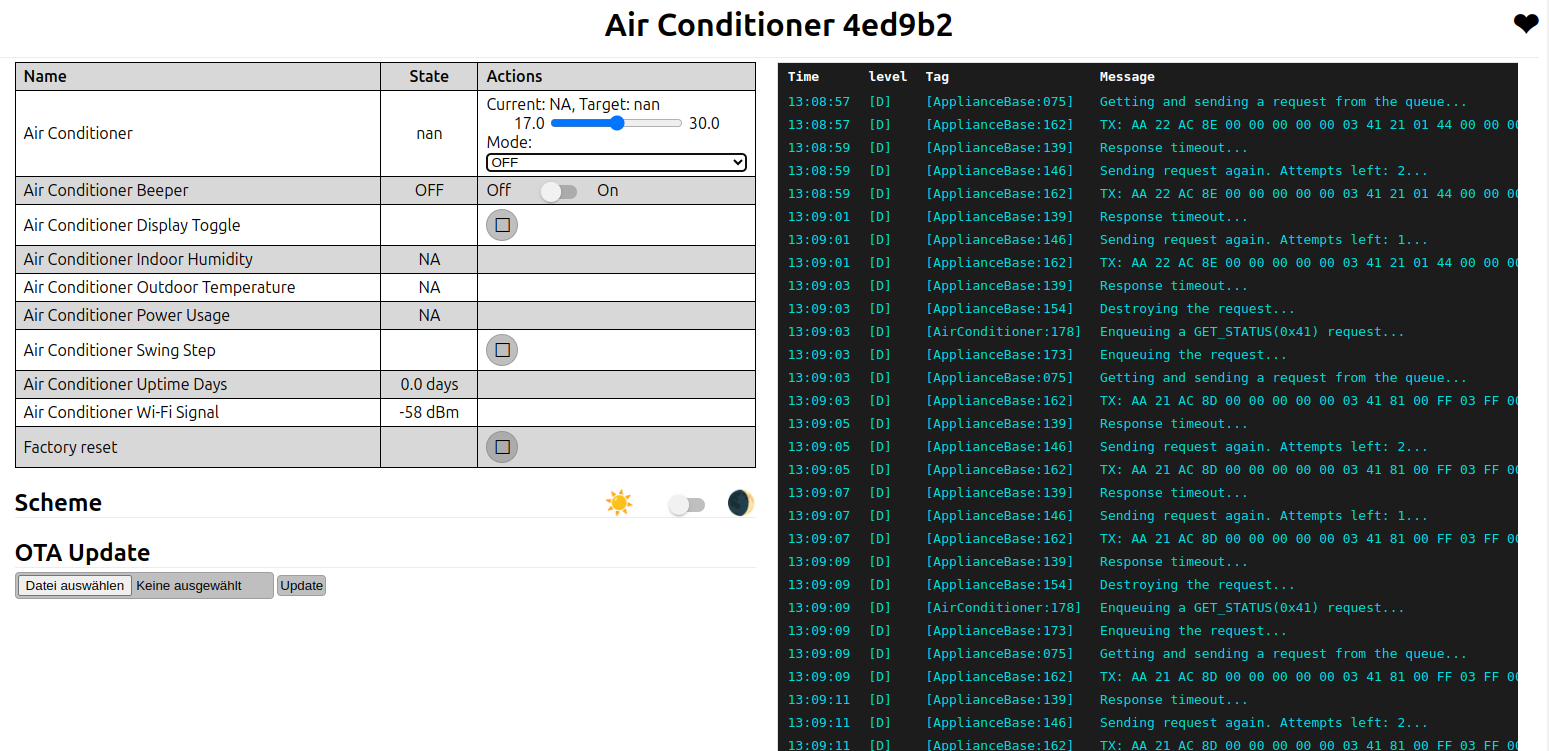
Task: Click the 30.0 slider maximum label
Action: coord(704,124)
